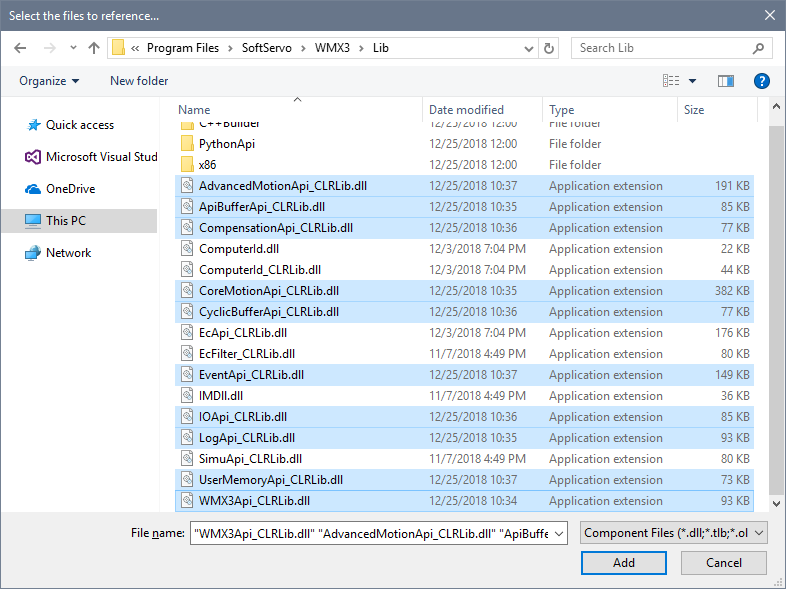
Task: Show hidden breadcrumb path via double chevron
Action: [135, 48]
